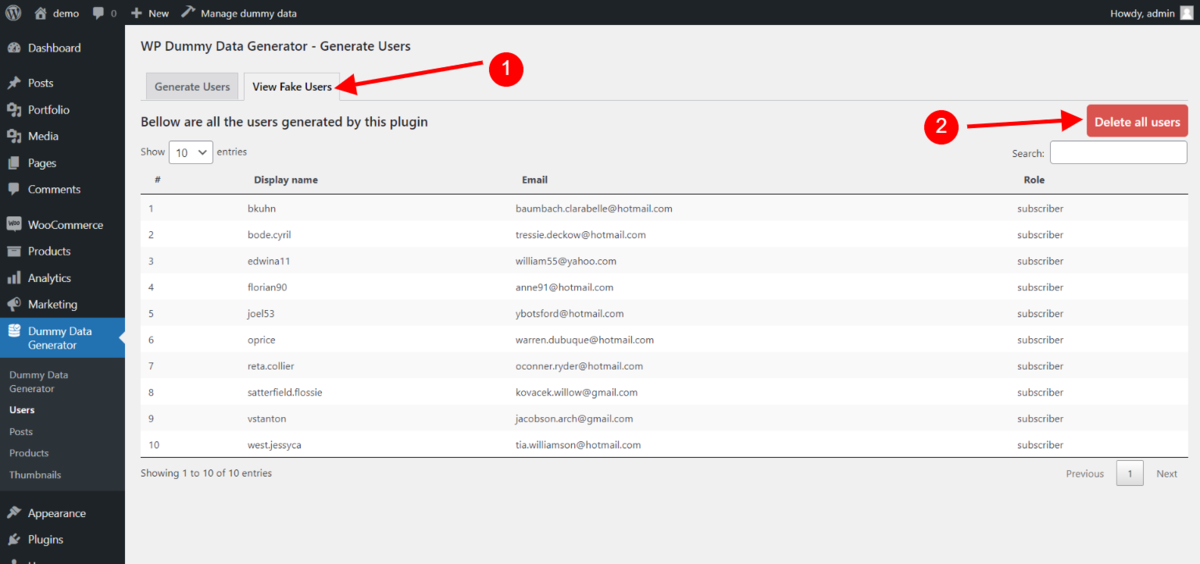Open the demo site home icon
This screenshot has width=1200, height=564.
pos(40,13)
